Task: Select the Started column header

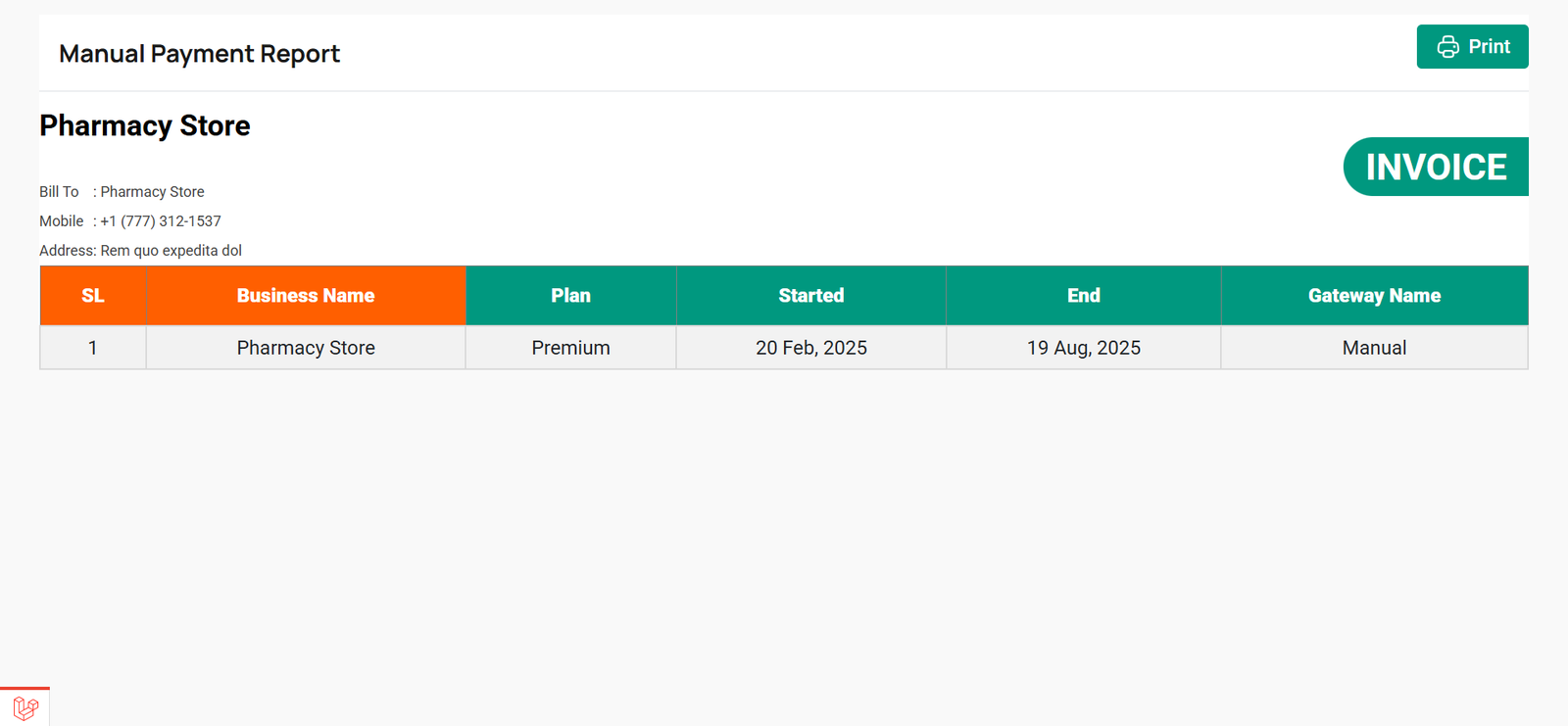Action: coord(810,296)
